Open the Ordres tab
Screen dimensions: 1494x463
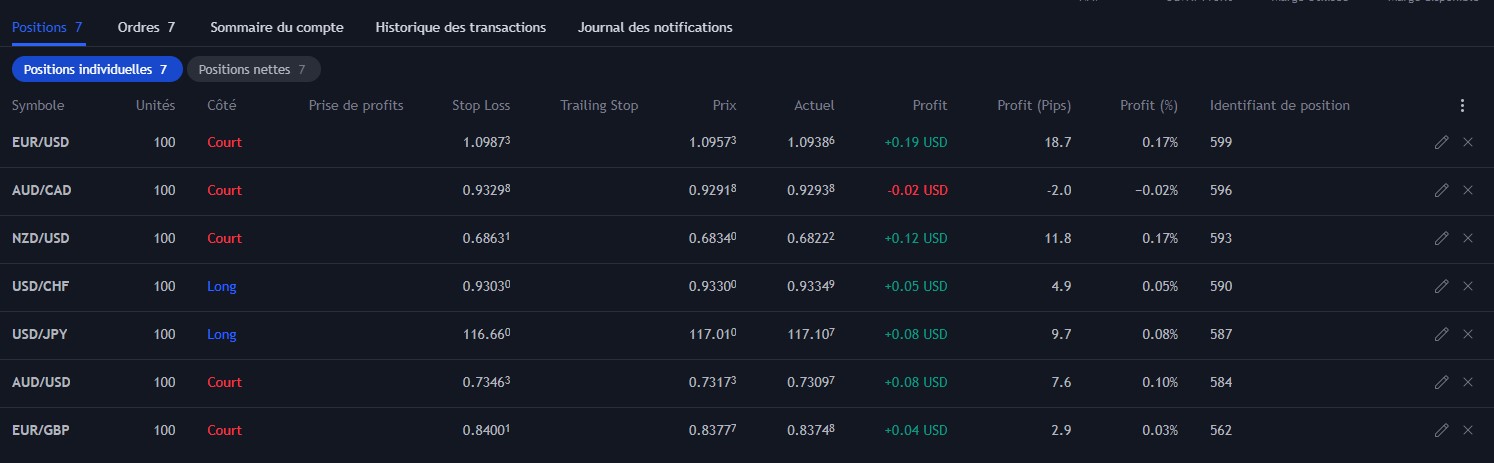coord(146,27)
